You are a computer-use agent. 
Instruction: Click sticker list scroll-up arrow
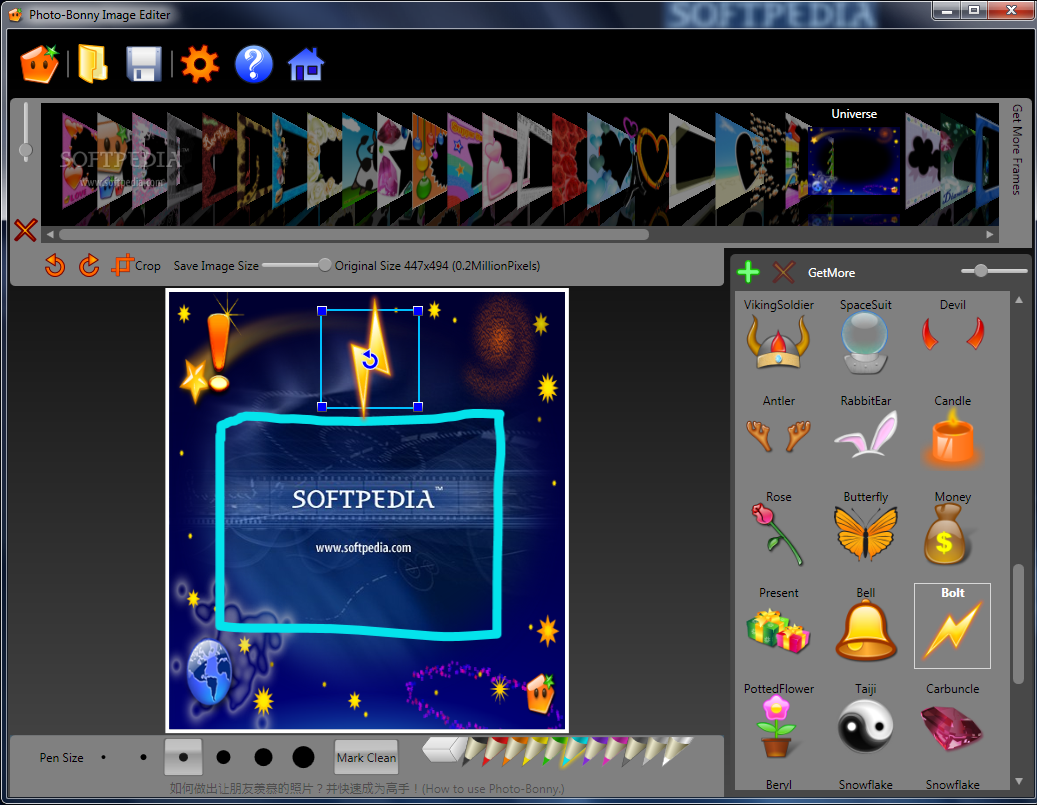tap(1019, 300)
